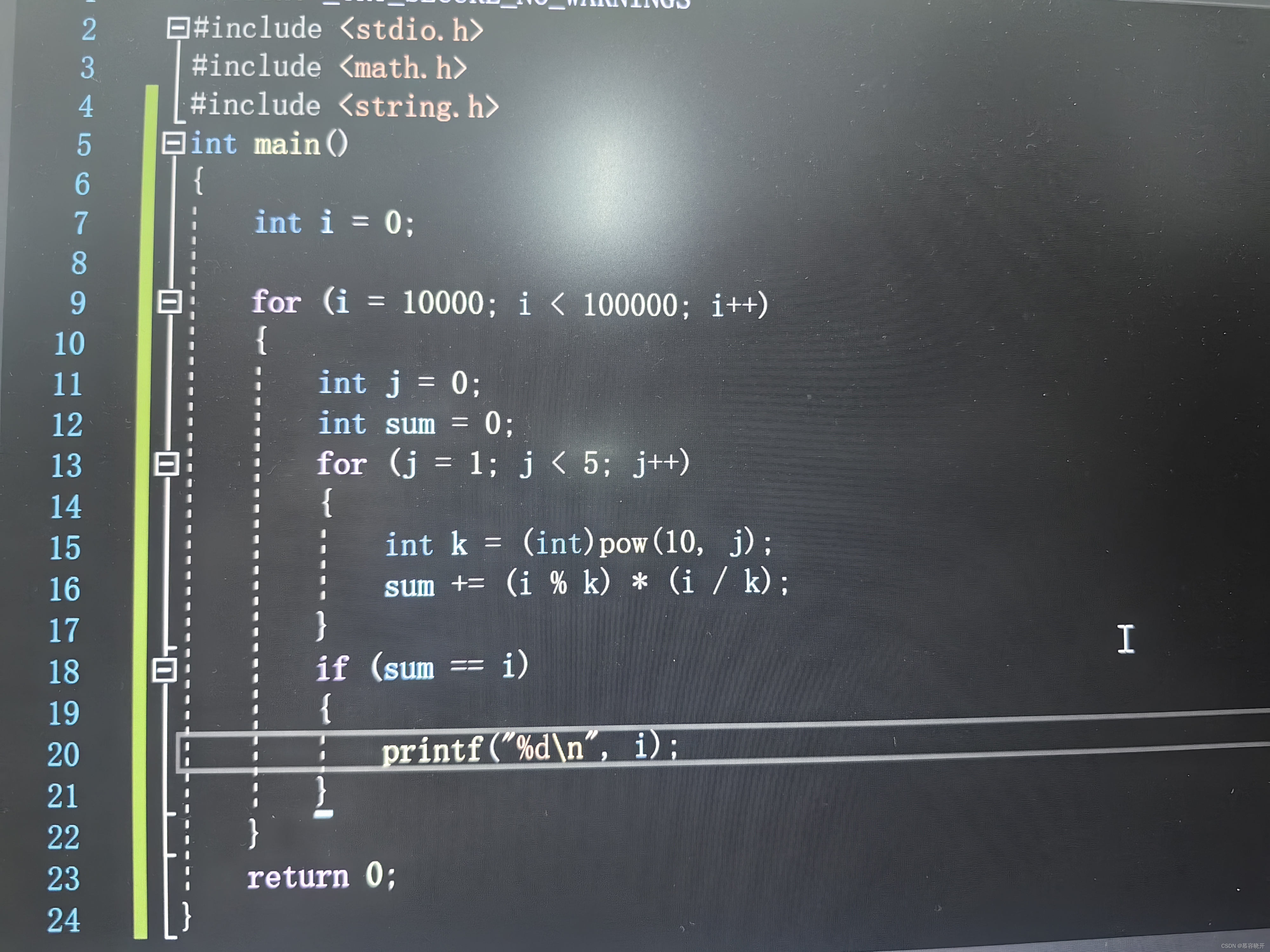Collapse the inner for loop at line 13
The width and height of the screenshot is (1270, 952).
pyautogui.click(x=167, y=464)
